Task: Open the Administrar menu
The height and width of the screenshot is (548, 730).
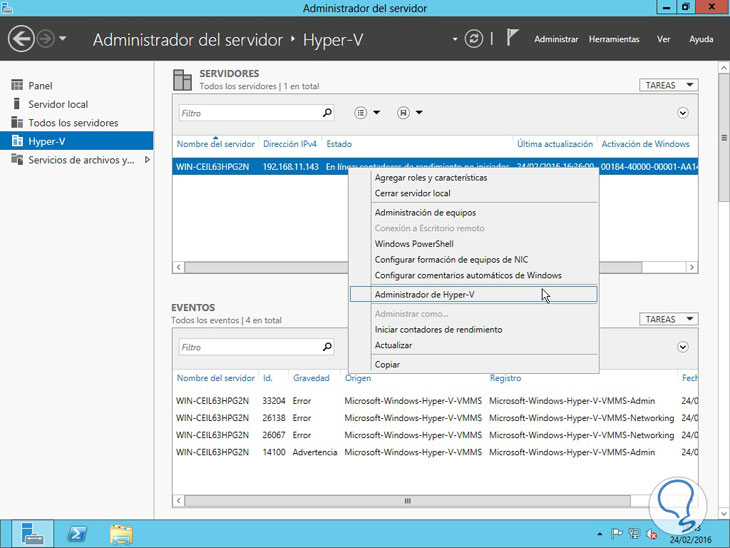Action: pyautogui.click(x=556, y=39)
